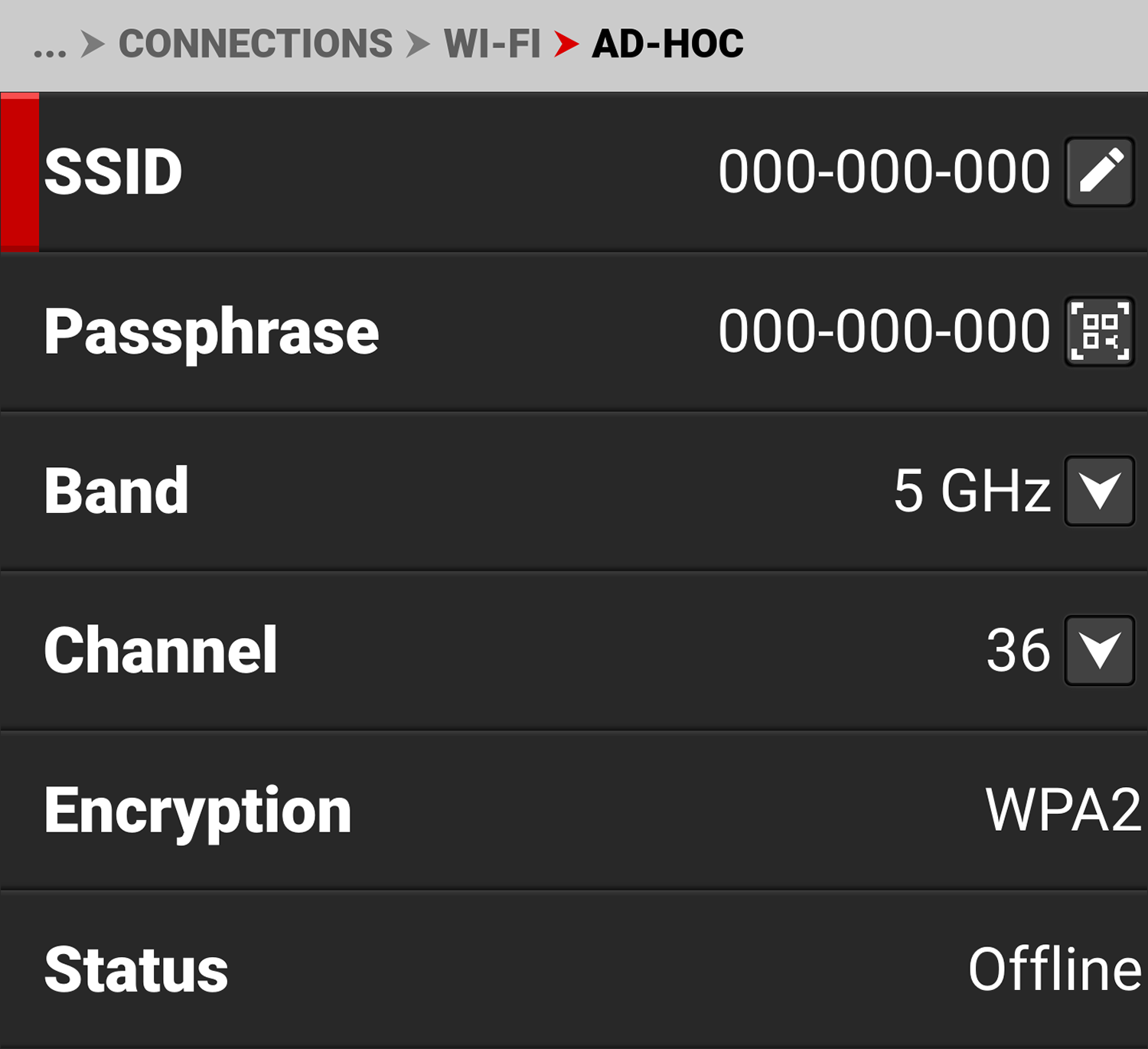Click the Passphrase label
1148x1049 pixels.
click(x=212, y=331)
